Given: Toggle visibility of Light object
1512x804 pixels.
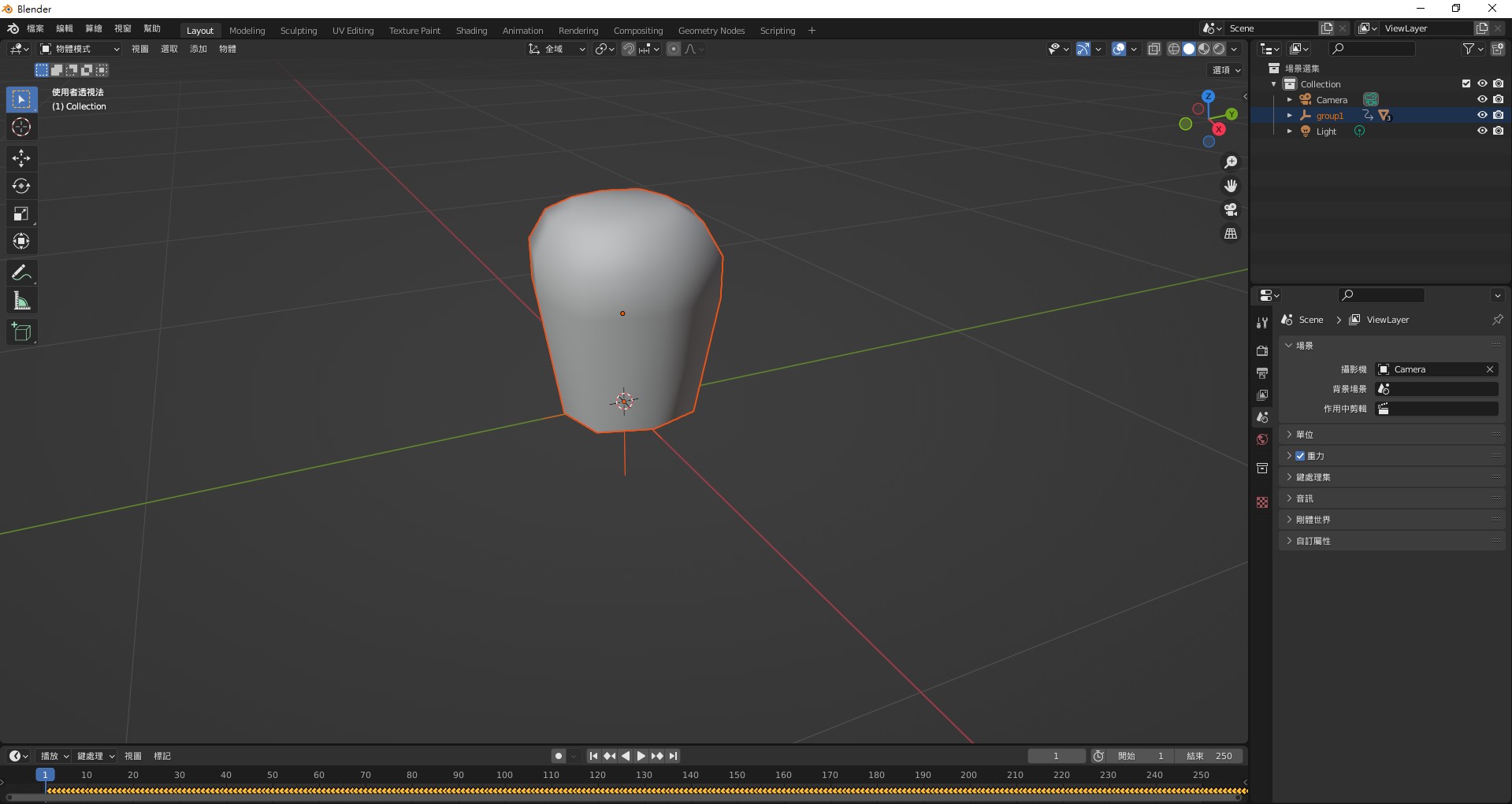Looking at the screenshot, I should 1481,131.
